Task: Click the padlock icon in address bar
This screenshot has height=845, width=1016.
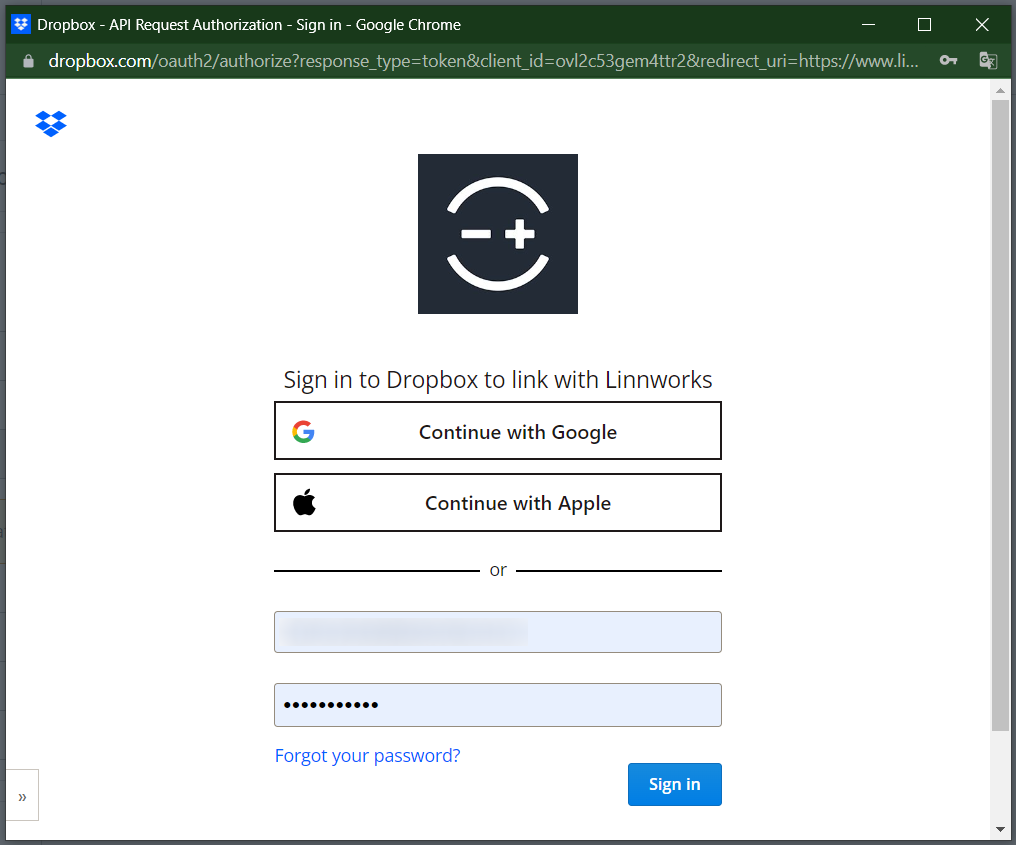Action: point(27,61)
